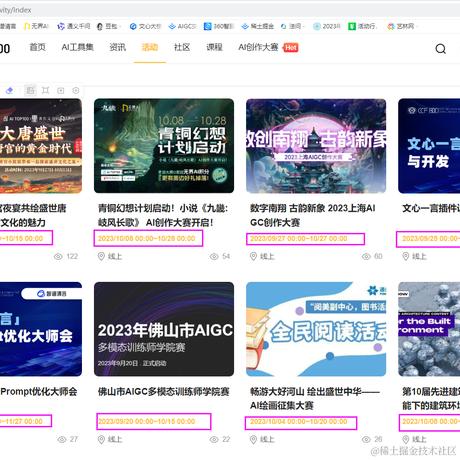This screenshot has width=460, height=460.
Task: Open the 通义千问 bookmark
Action: [x=73, y=26]
